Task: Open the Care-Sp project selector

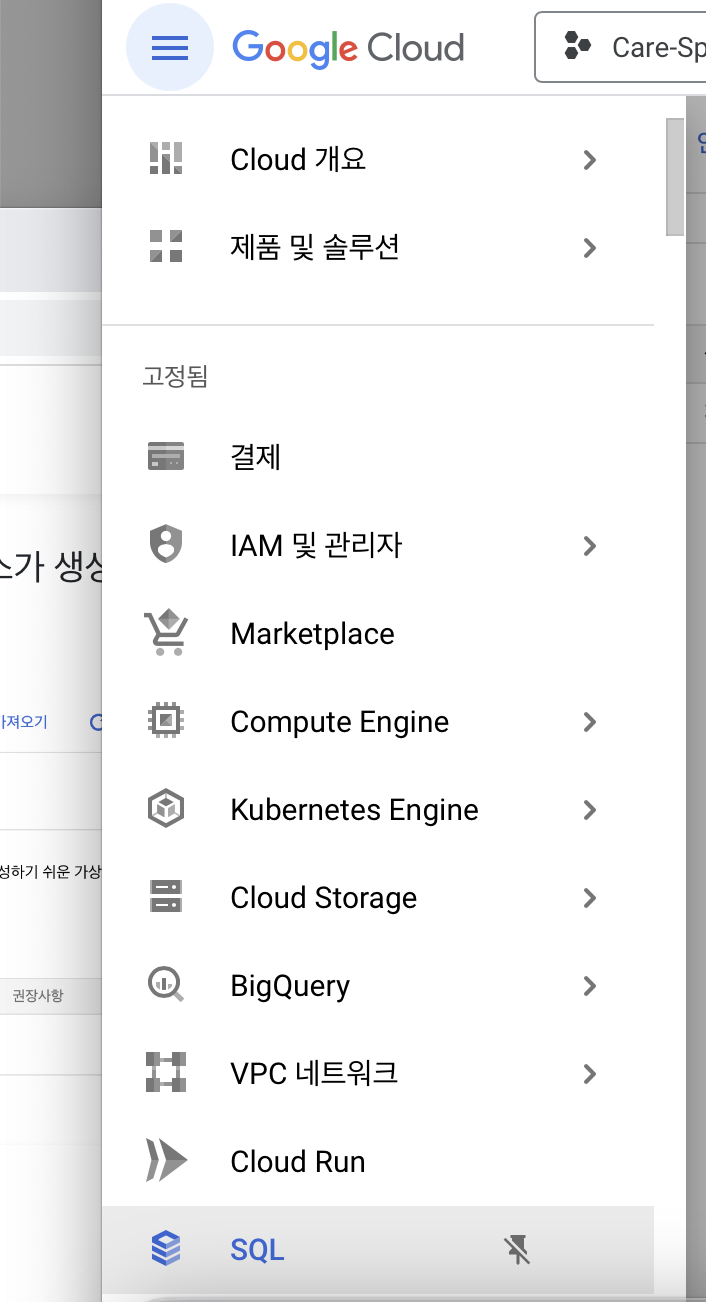Action: coord(621,47)
